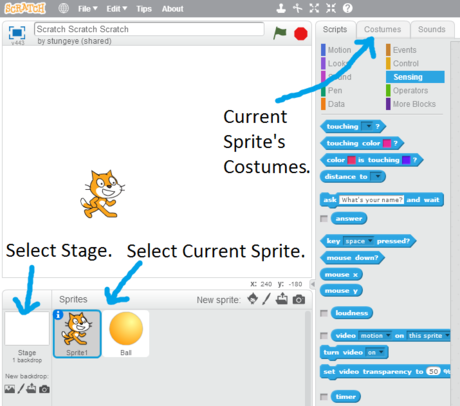460x406 pixels.
Task: Open Sprite1 info button
Action: pyautogui.click(x=58, y=314)
